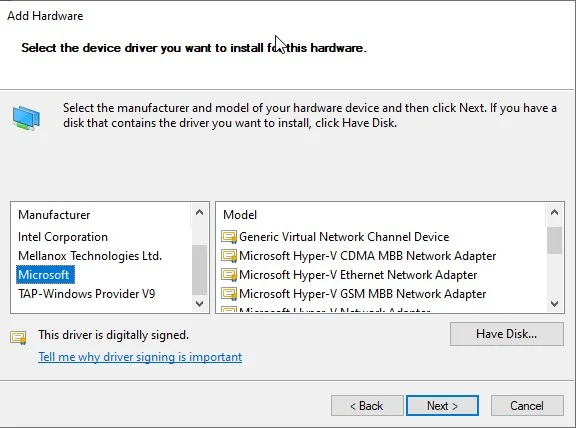The height and width of the screenshot is (428, 576).
Task: Click the Manufacturer column header
Action: 54,215
